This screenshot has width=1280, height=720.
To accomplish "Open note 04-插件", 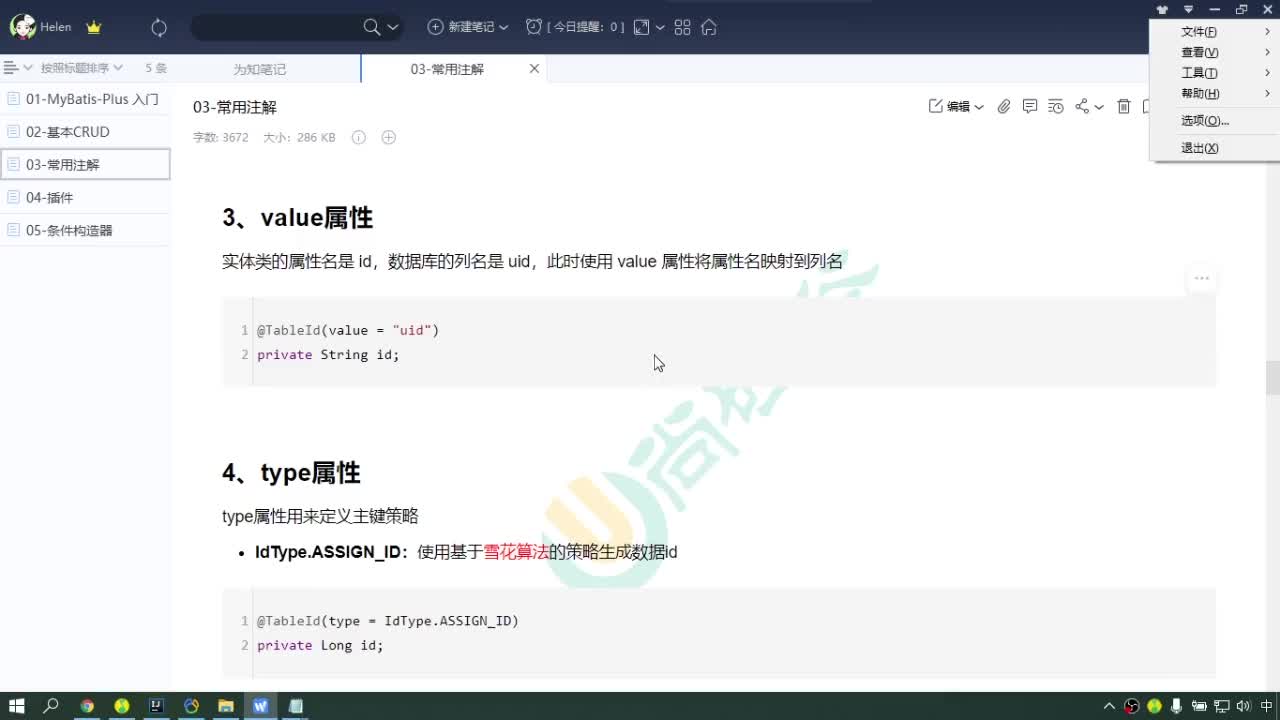I will pos(85,197).
